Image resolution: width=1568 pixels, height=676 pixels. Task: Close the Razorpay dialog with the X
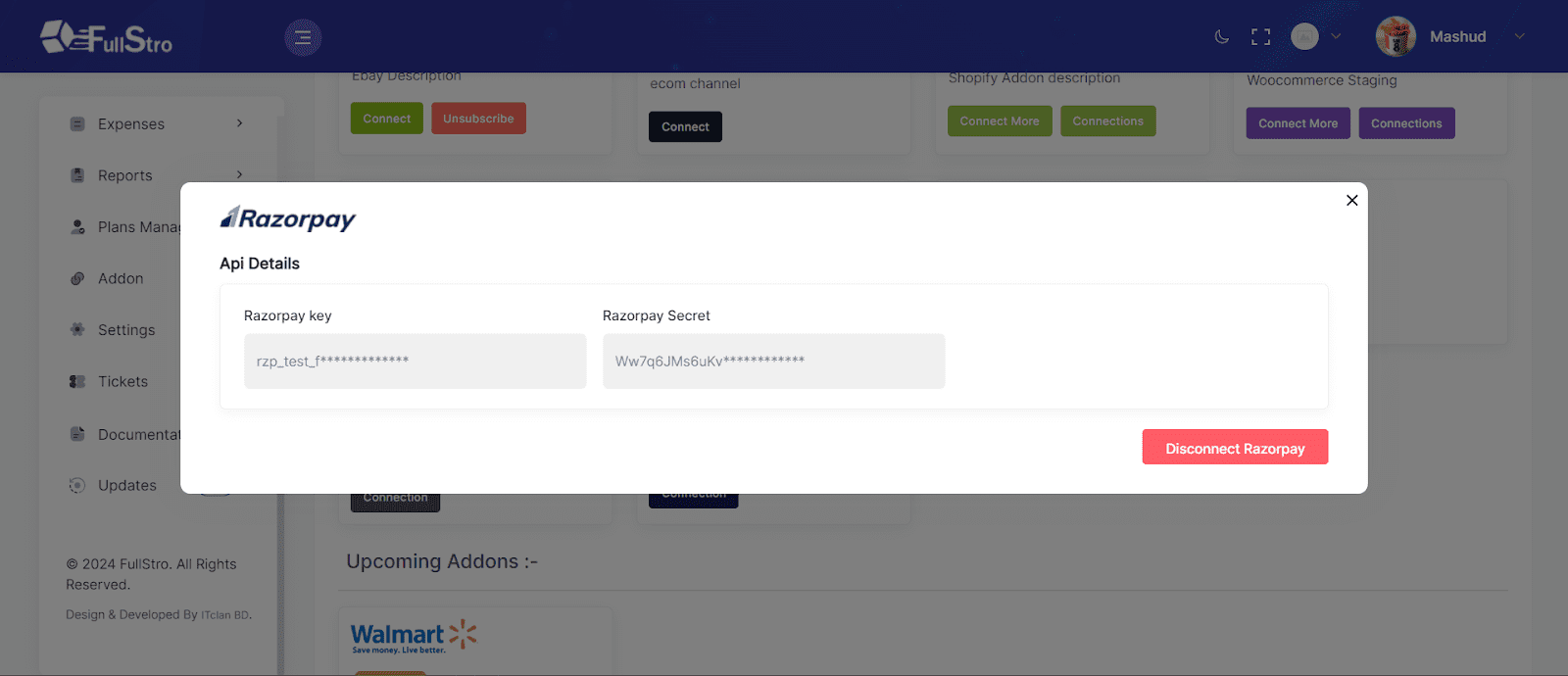pyautogui.click(x=1351, y=200)
